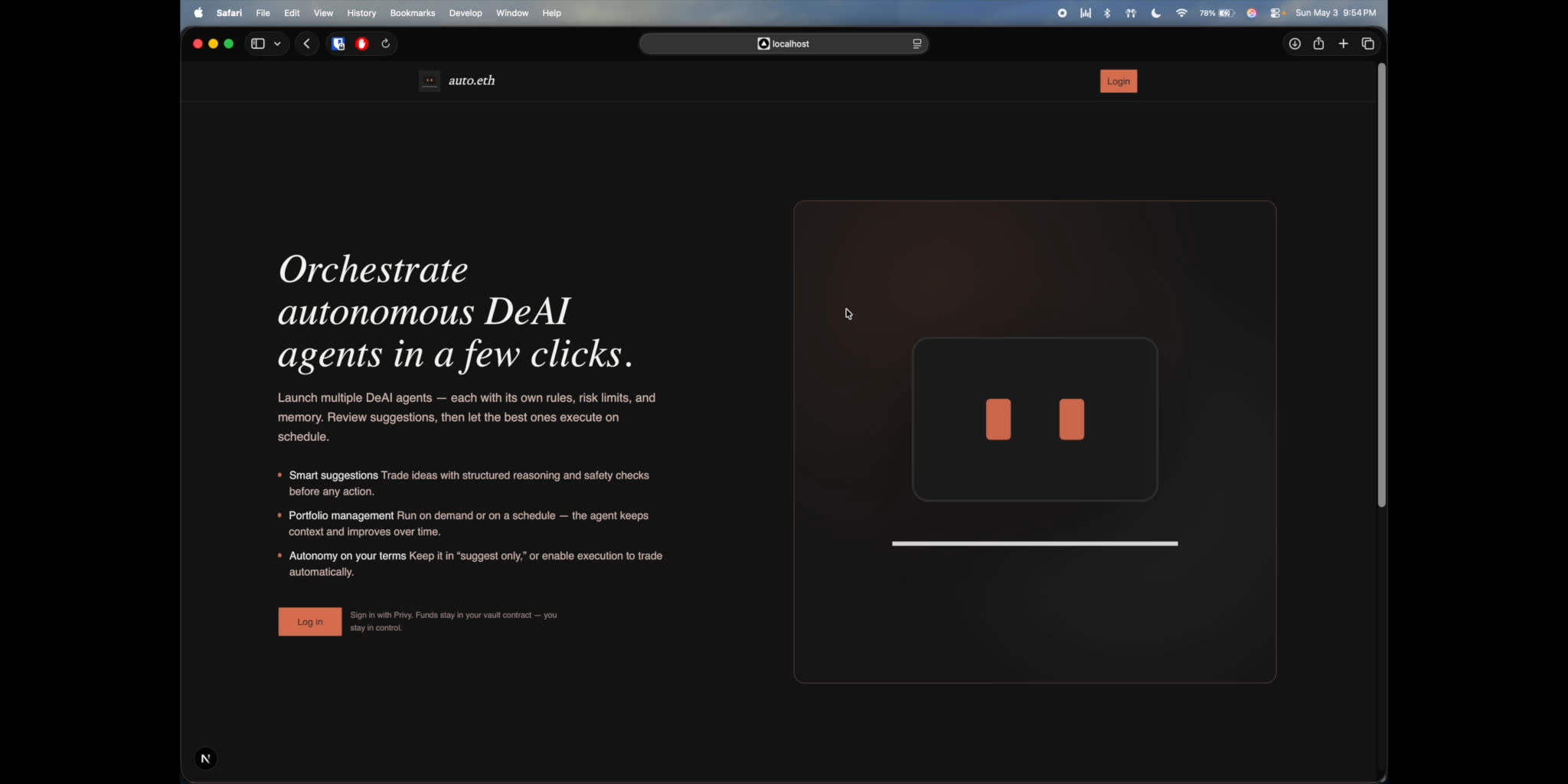
Task: Show battery status at 78%
Action: pos(1217,13)
